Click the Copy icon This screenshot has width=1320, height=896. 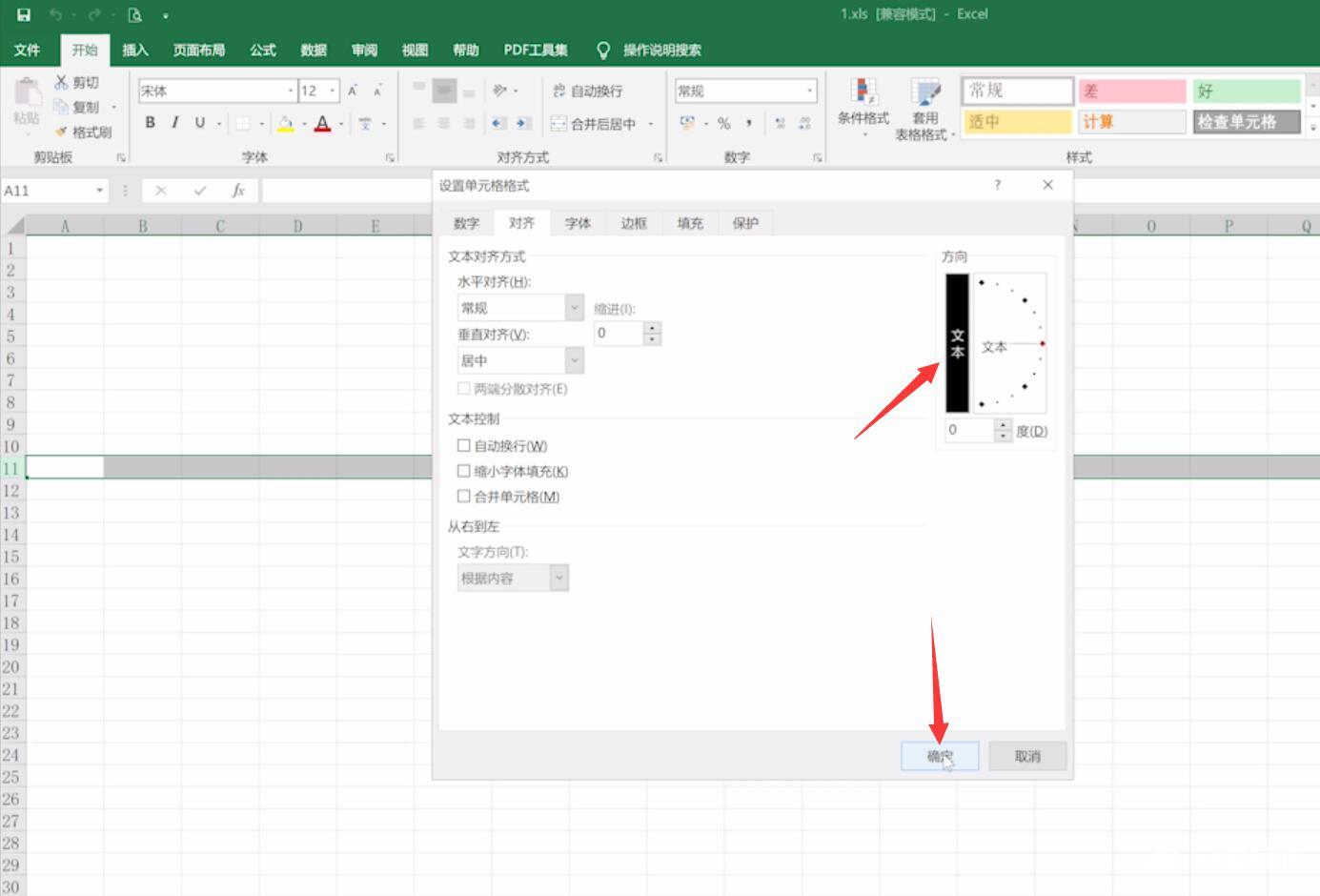pyautogui.click(x=61, y=107)
